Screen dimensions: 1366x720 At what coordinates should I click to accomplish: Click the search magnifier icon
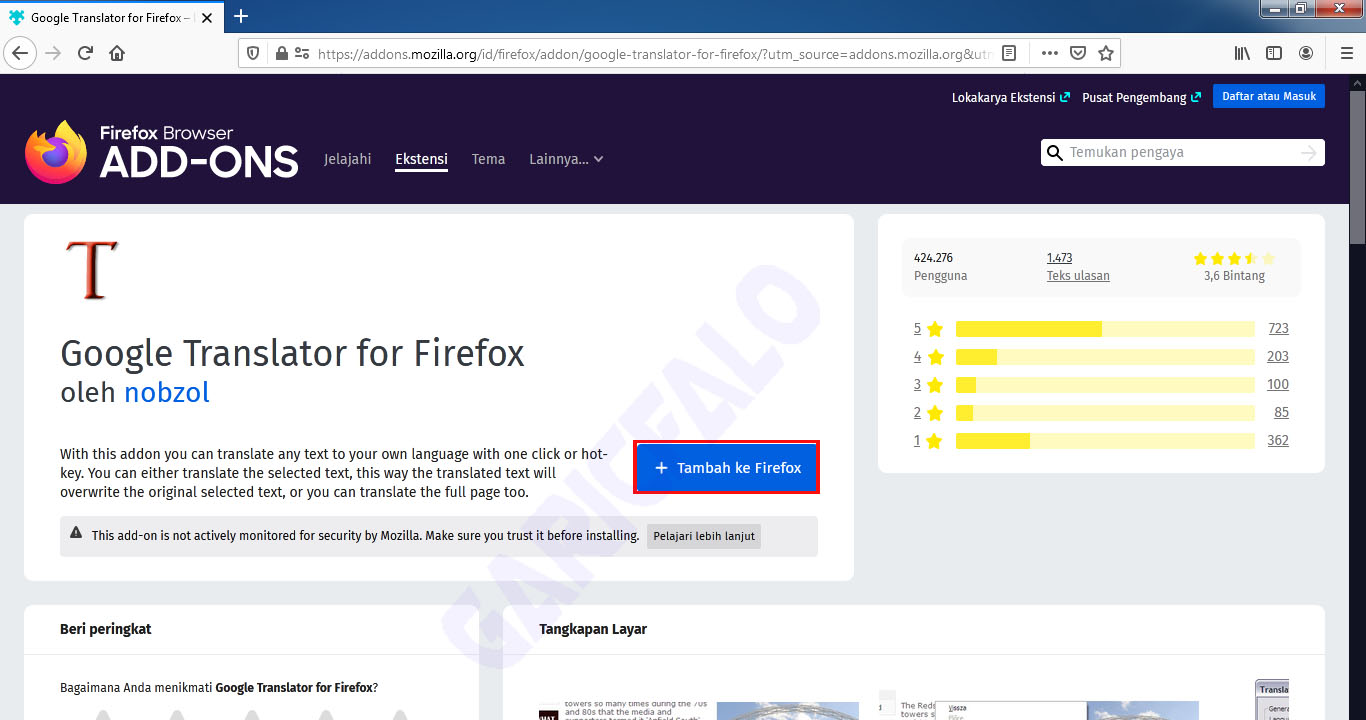pos(1054,153)
